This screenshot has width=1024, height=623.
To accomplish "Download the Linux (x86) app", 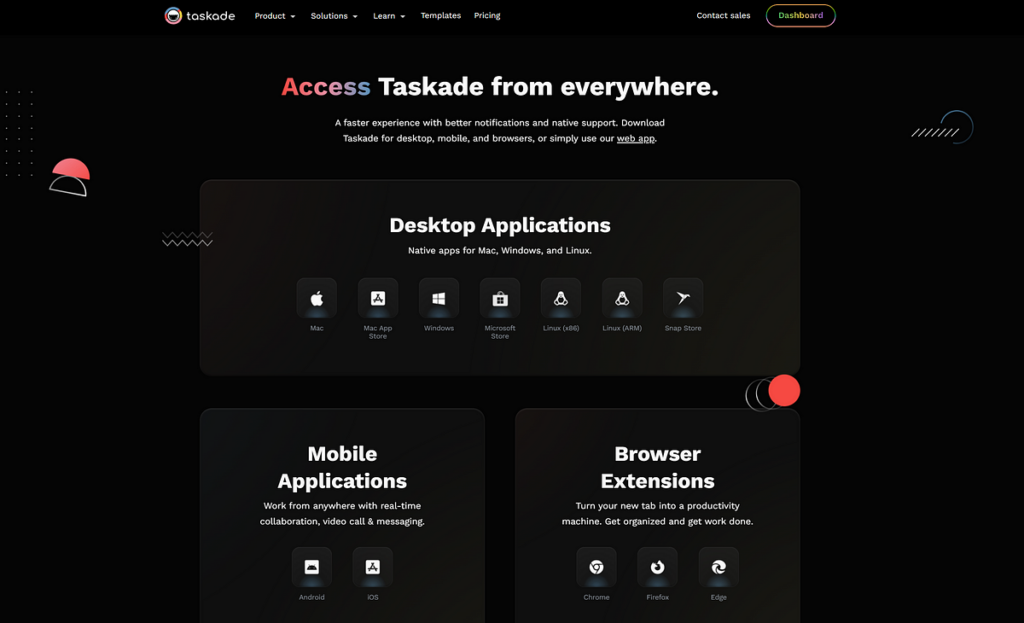I will pyautogui.click(x=561, y=298).
